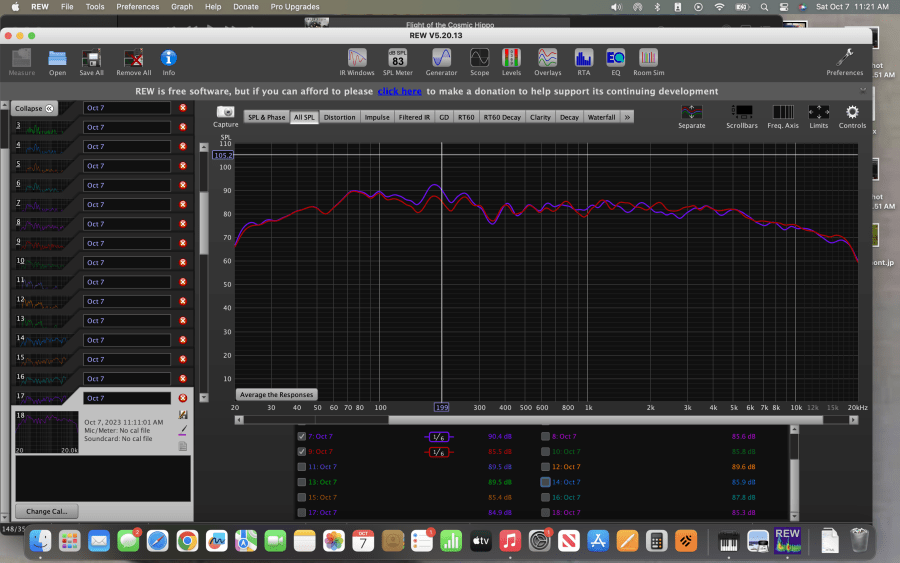Click frequency scrollbar right arrow

[854, 420]
